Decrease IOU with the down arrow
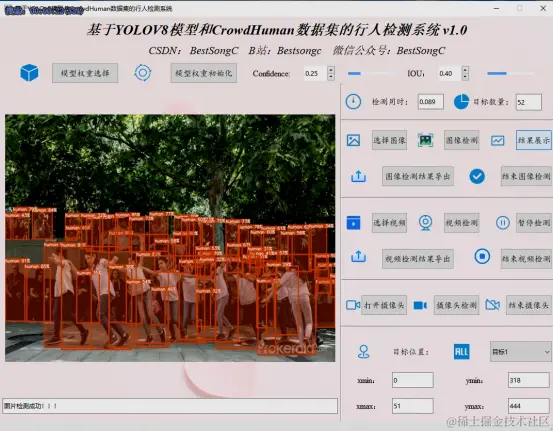Screen dimensions: 554x432 [x=465, y=77]
